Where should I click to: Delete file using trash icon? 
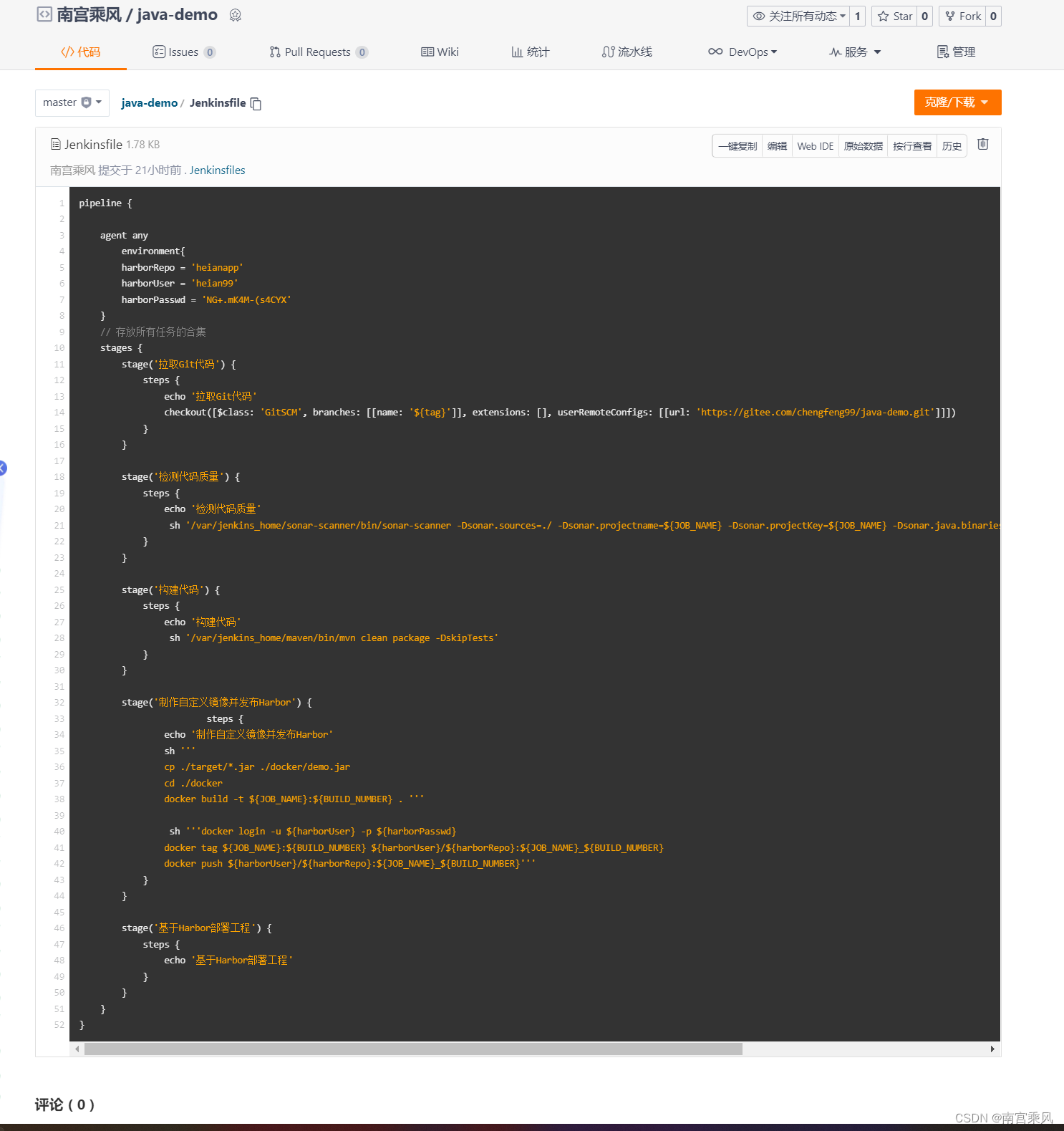(983, 144)
